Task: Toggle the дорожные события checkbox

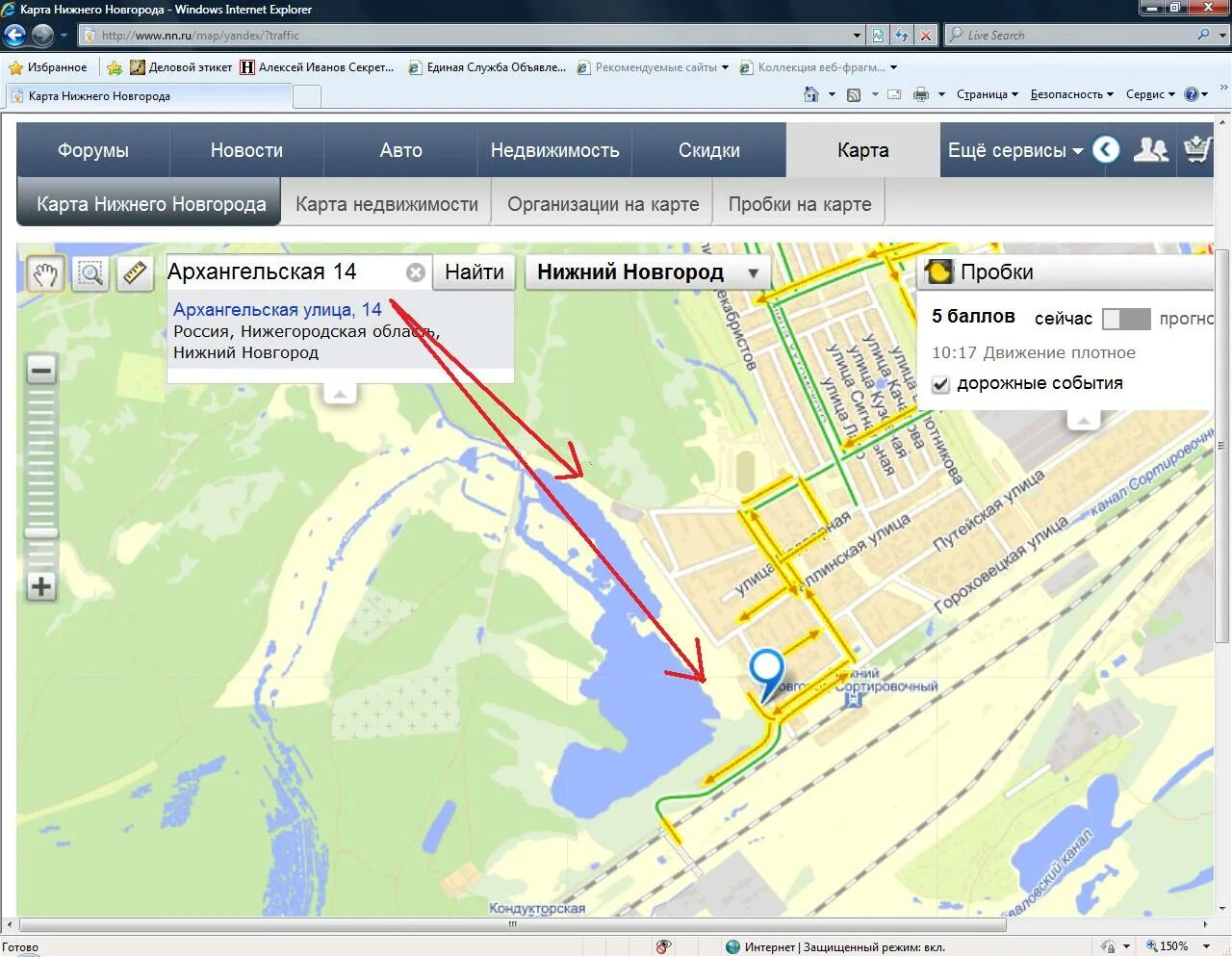Action: pos(940,384)
